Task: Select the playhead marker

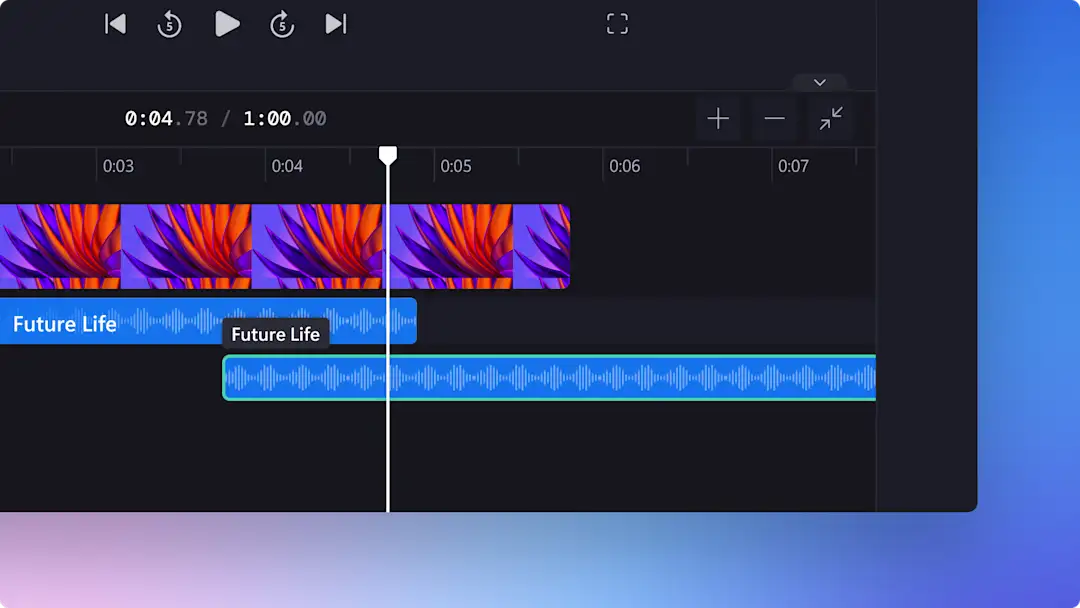Action: click(x=388, y=153)
